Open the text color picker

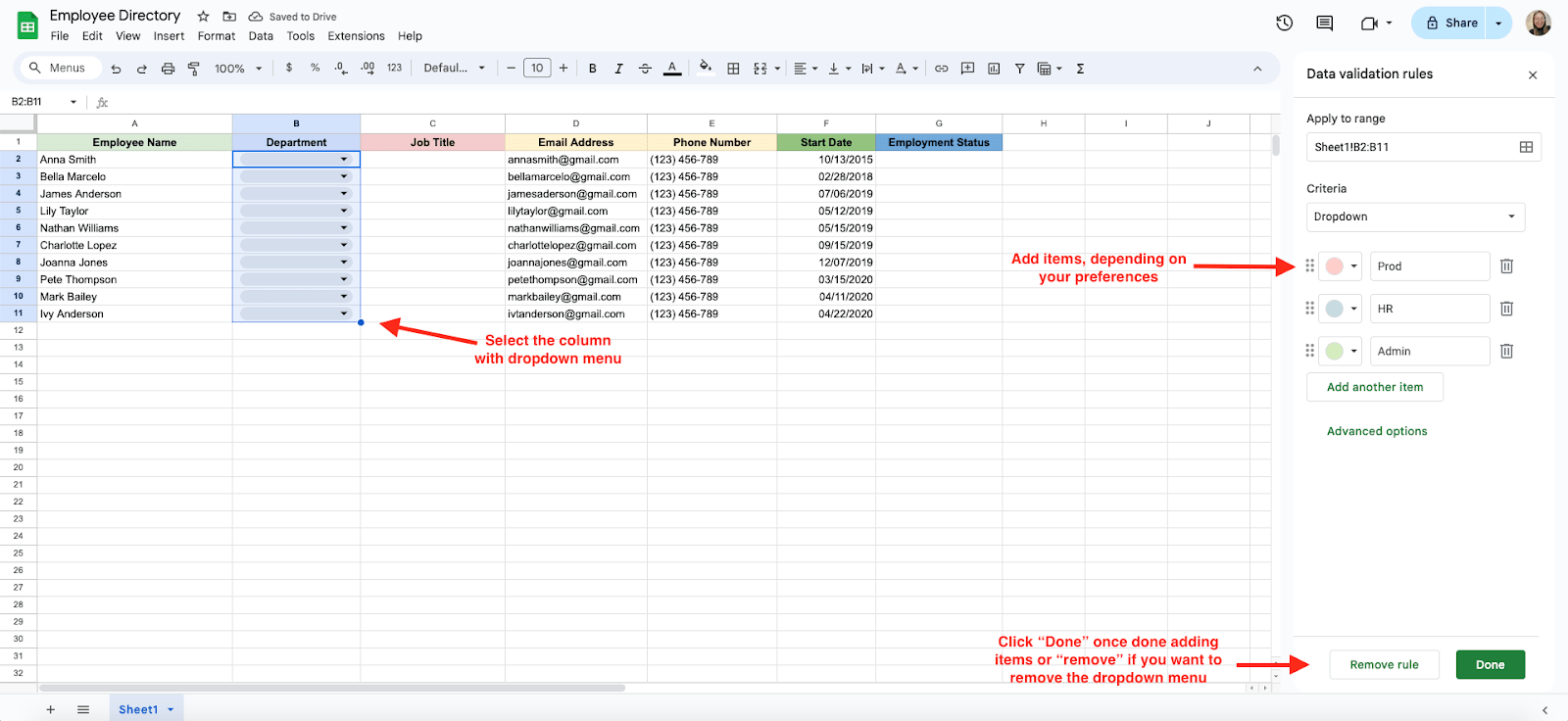click(672, 69)
